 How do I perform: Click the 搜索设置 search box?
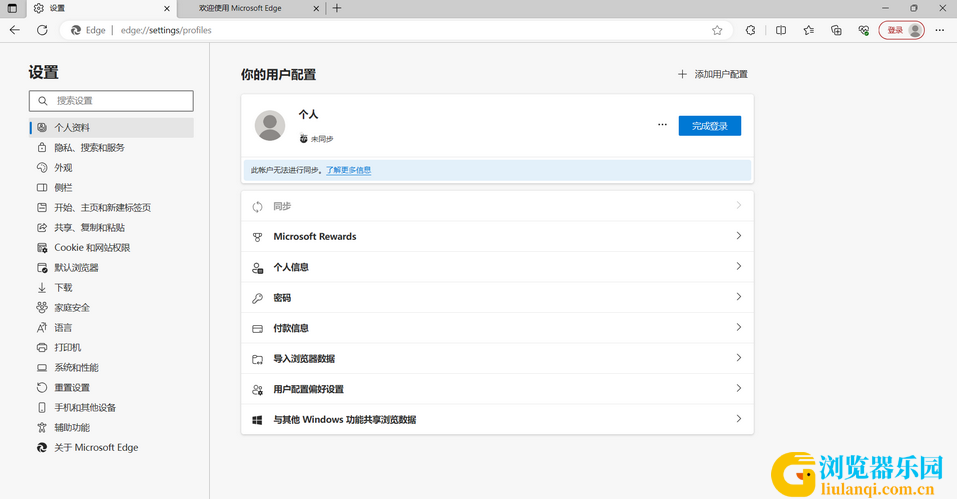111,101
